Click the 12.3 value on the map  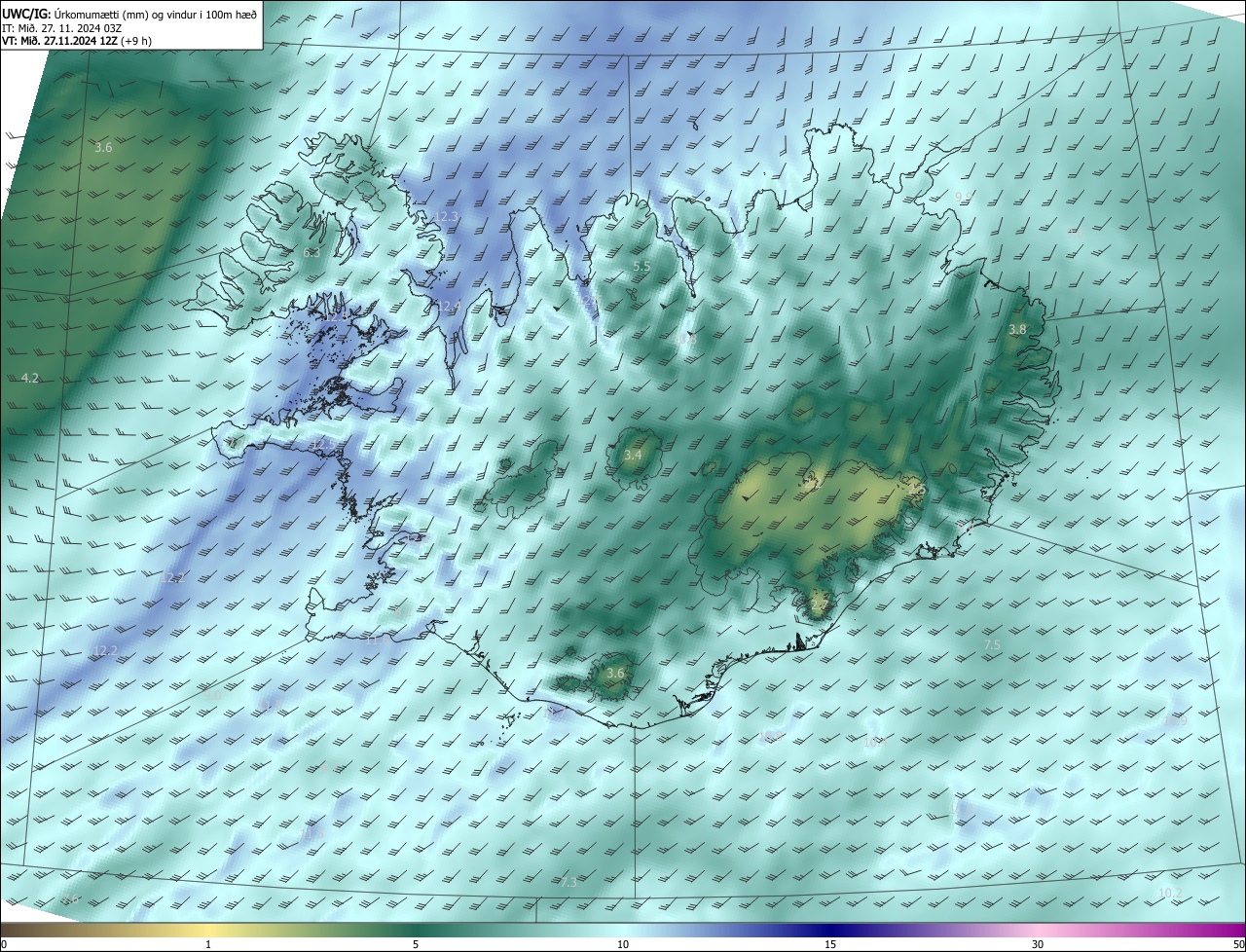(x=446, y=216)
